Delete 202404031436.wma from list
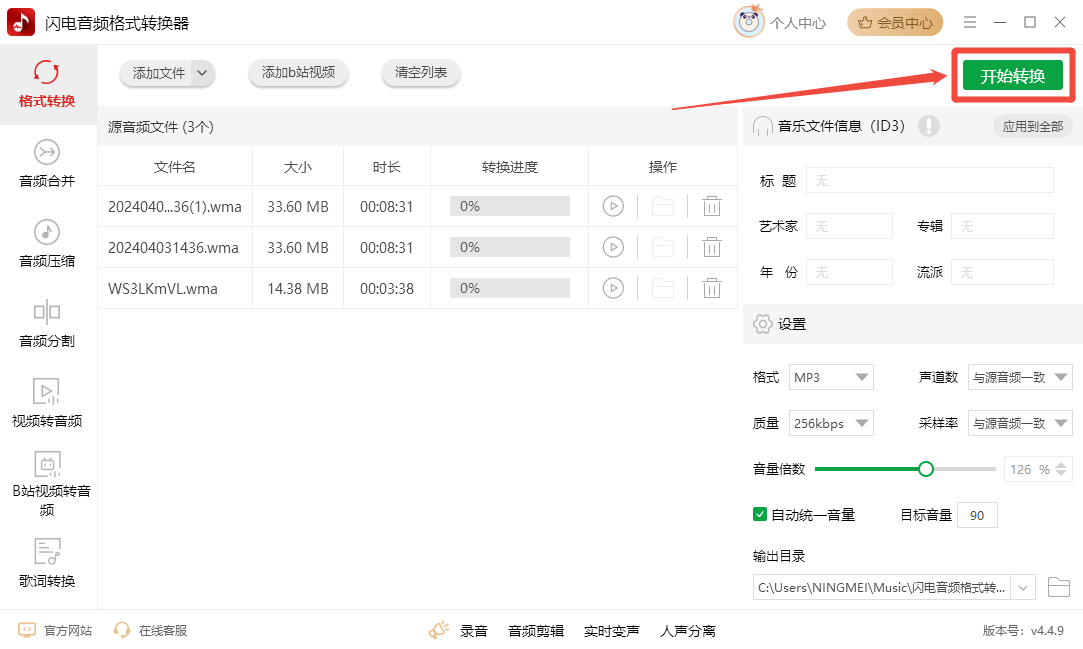This screenshot has width=1083, height=649. click(x=712, y=247)
